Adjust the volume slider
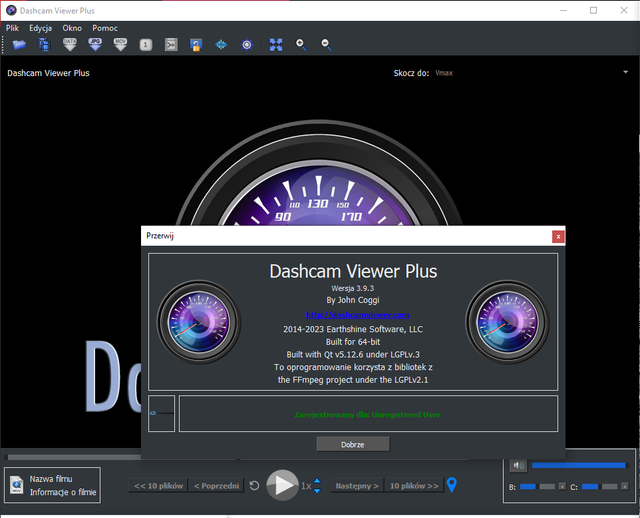The image size is (640, 518). pos(579,465)
